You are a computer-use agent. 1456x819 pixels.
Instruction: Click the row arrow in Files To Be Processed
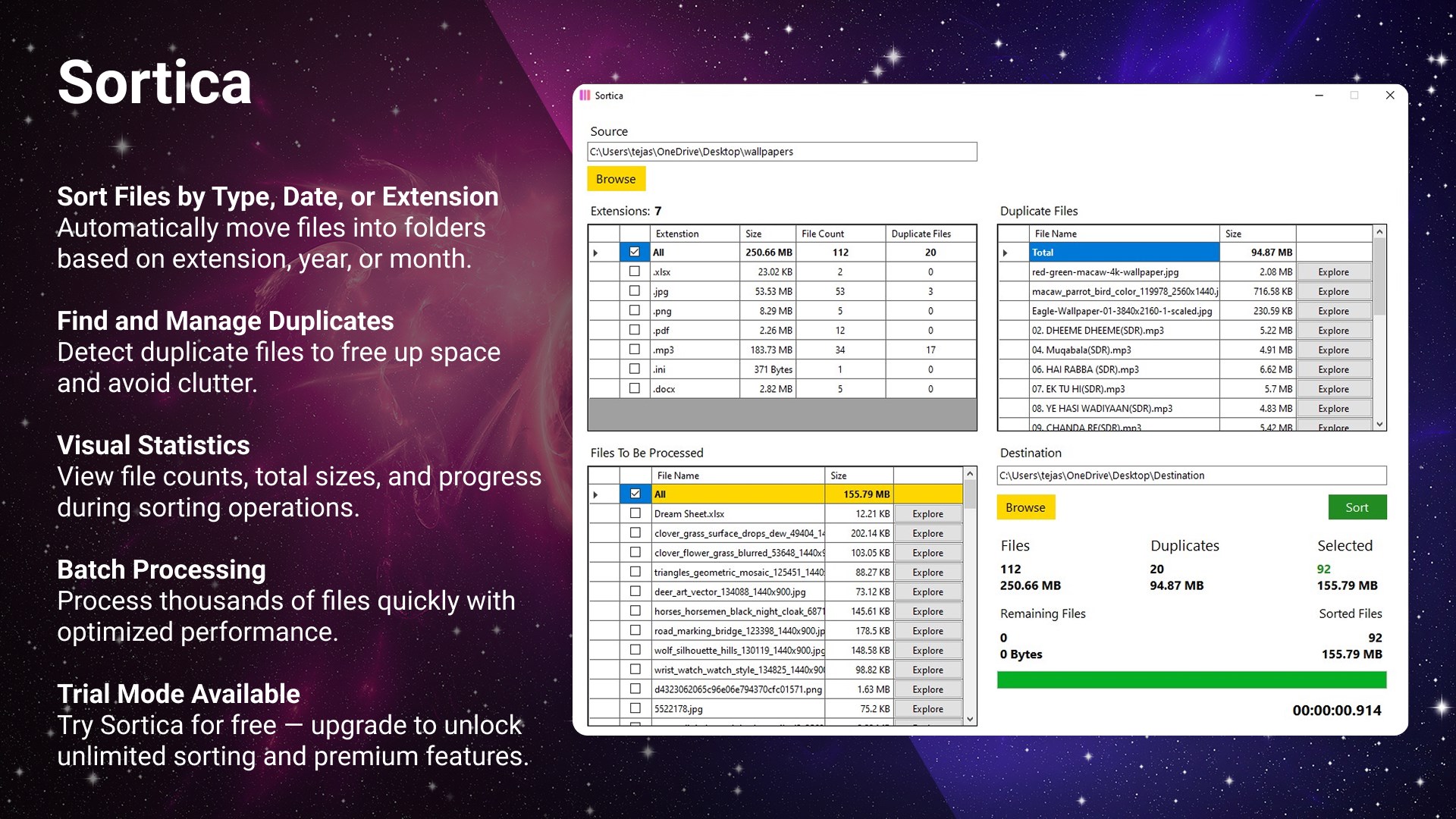596,494
